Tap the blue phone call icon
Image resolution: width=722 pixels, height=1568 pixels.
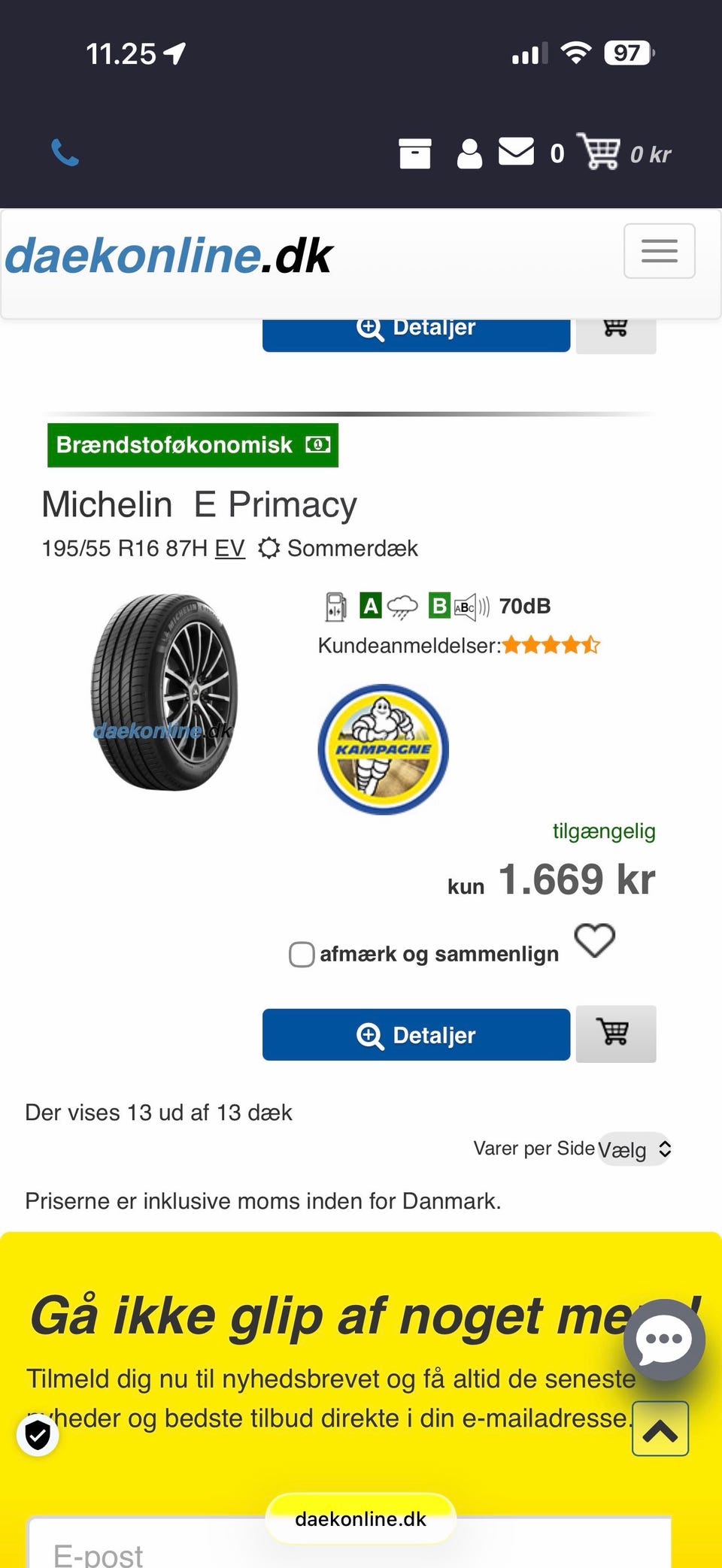pos(65,153)
